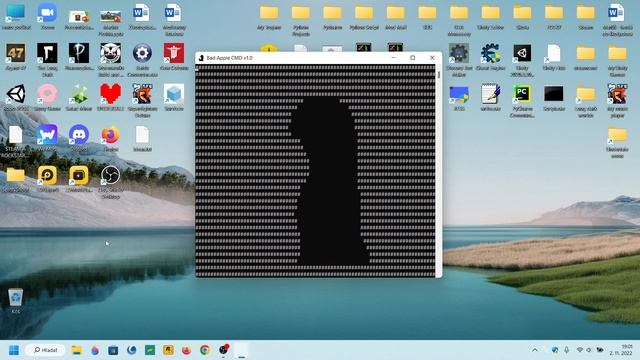Open the Windows Start menu
640x360 pixels.
click(x=14, y=350)
